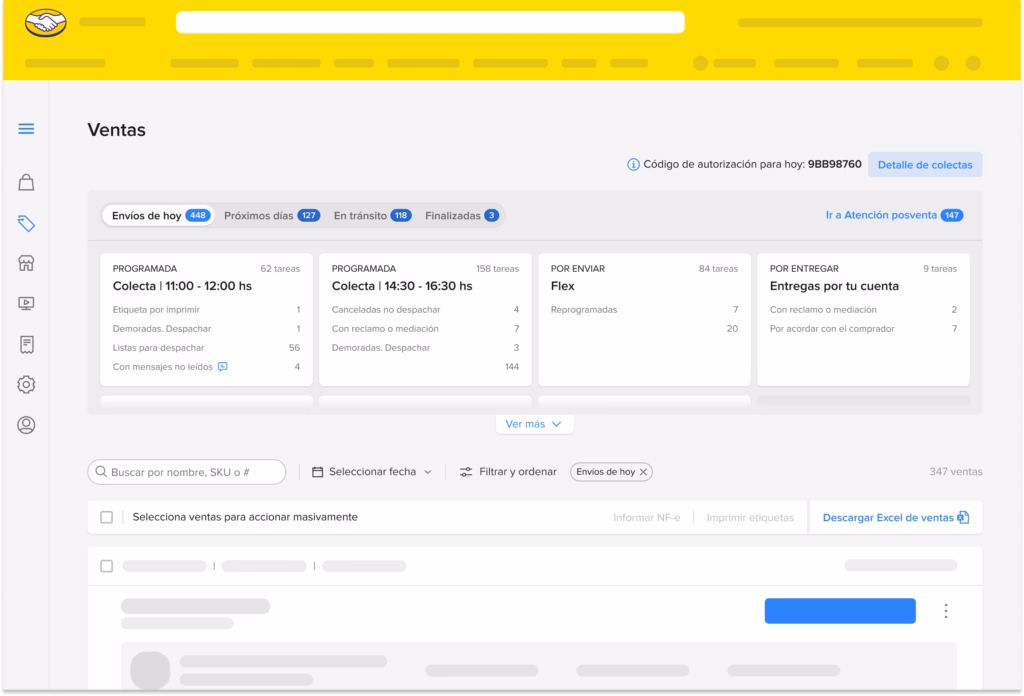Open the video screen sidebar icon
Viewport: 1024px width, 696px height.
click(x=26, y=304)
